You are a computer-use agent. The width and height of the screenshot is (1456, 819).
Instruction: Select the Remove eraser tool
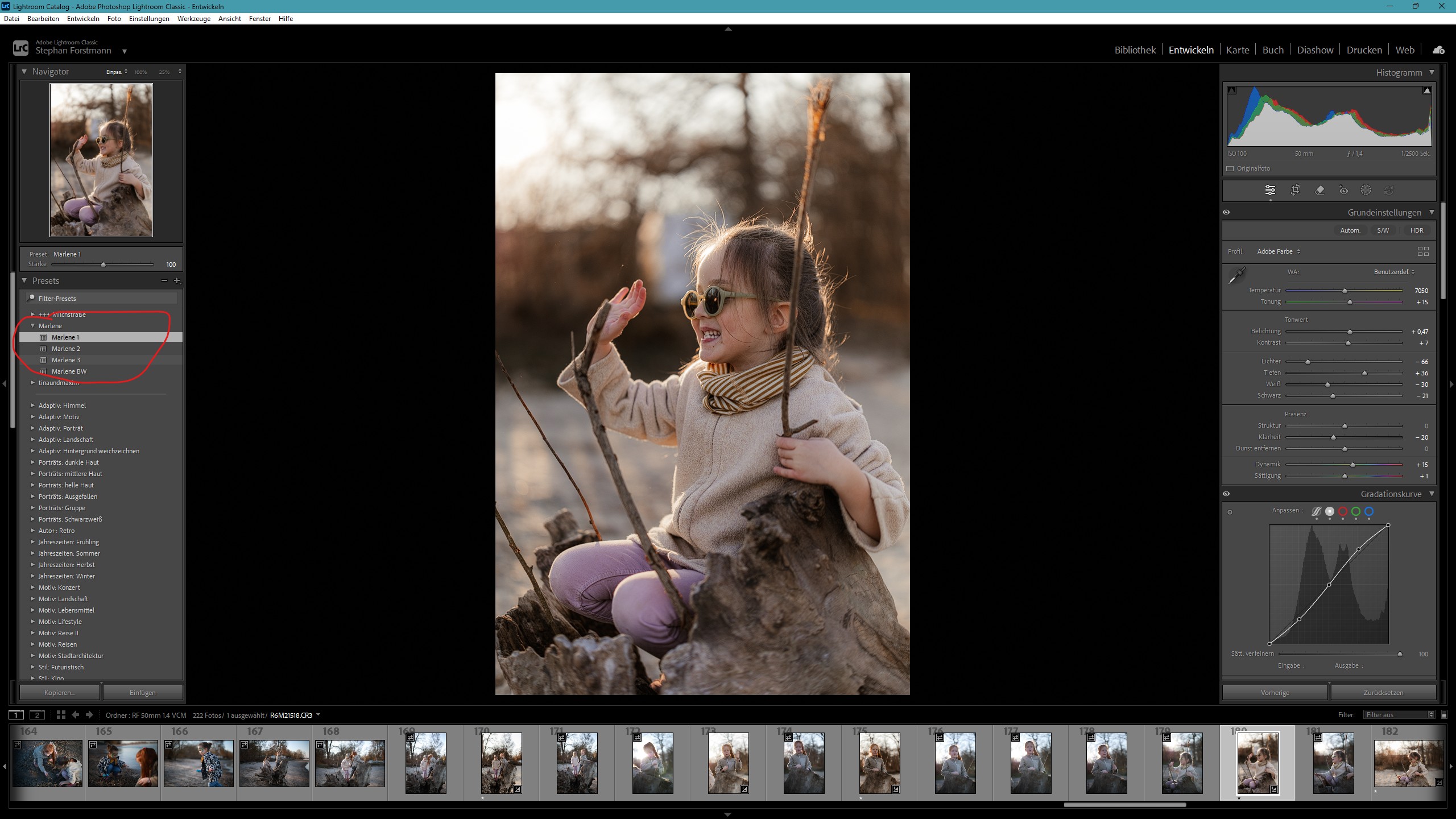pos(1319,190)
